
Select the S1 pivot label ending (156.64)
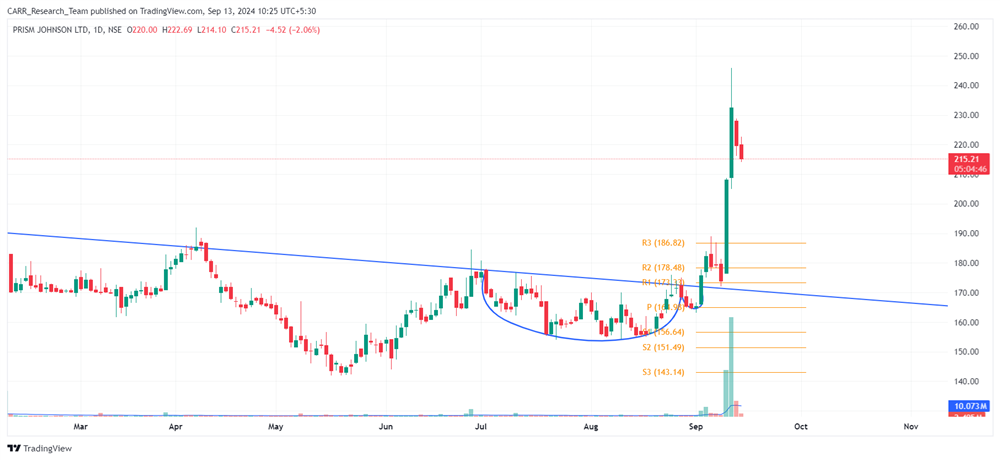click(663, 332)
